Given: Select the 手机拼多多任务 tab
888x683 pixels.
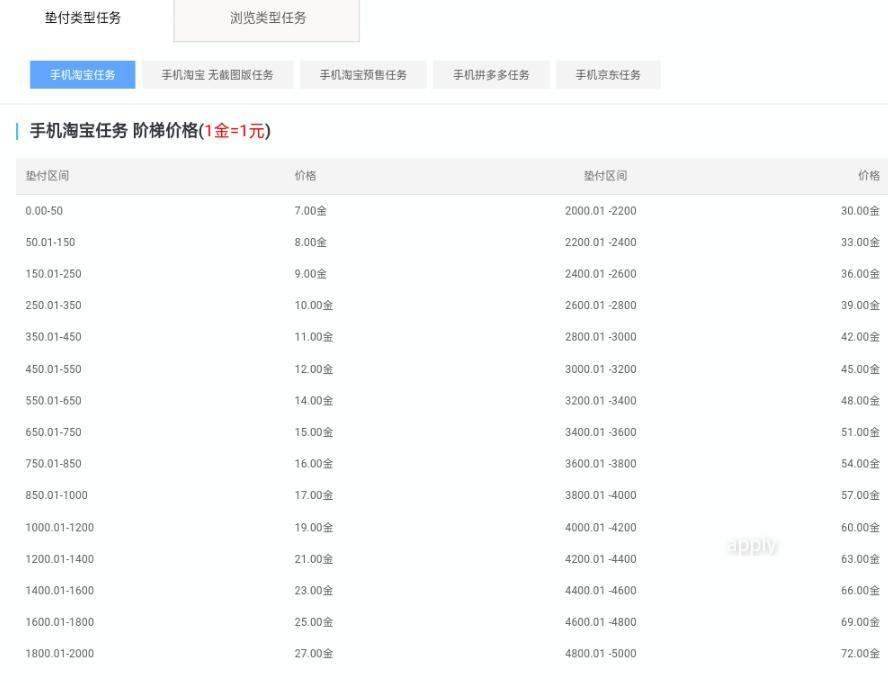Looking at the screenshot, I should point(489,74).
